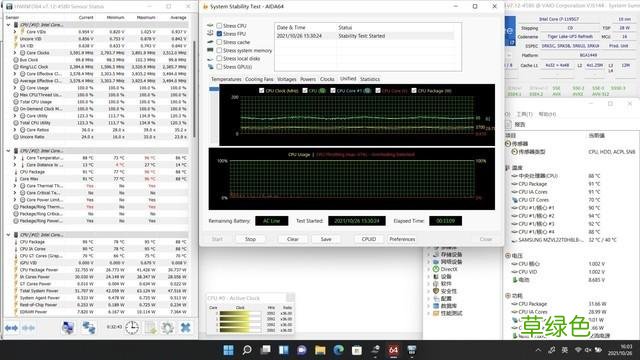The height and width of the screenshot is (360, 640).
Task: Open Teams Chat taskbar icon
Action: click(302, 350)
